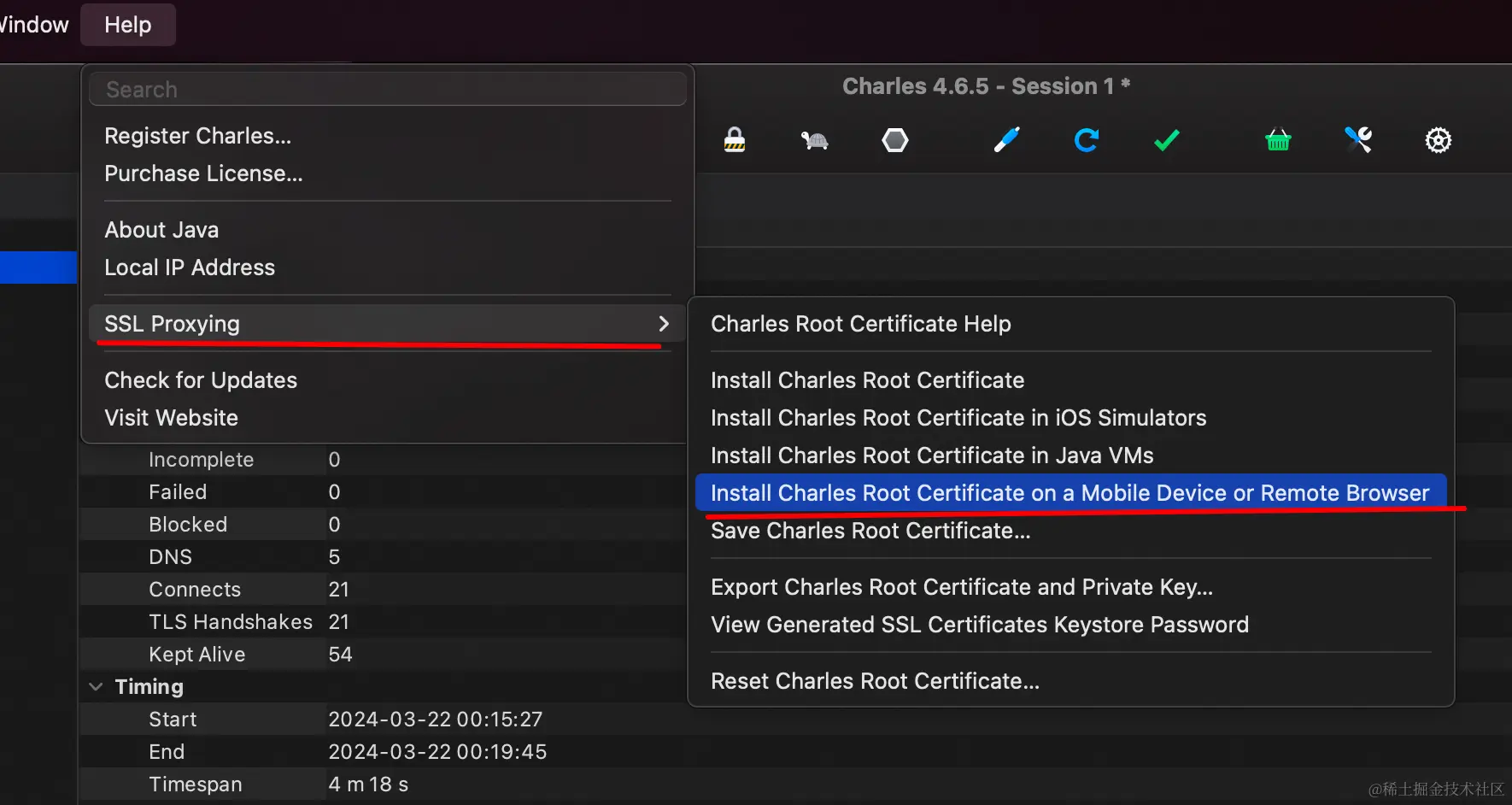Viewport: 1512px width, 805px height.
Task: Click the green basket purchase icon
Action: [x=1278, y=139]
